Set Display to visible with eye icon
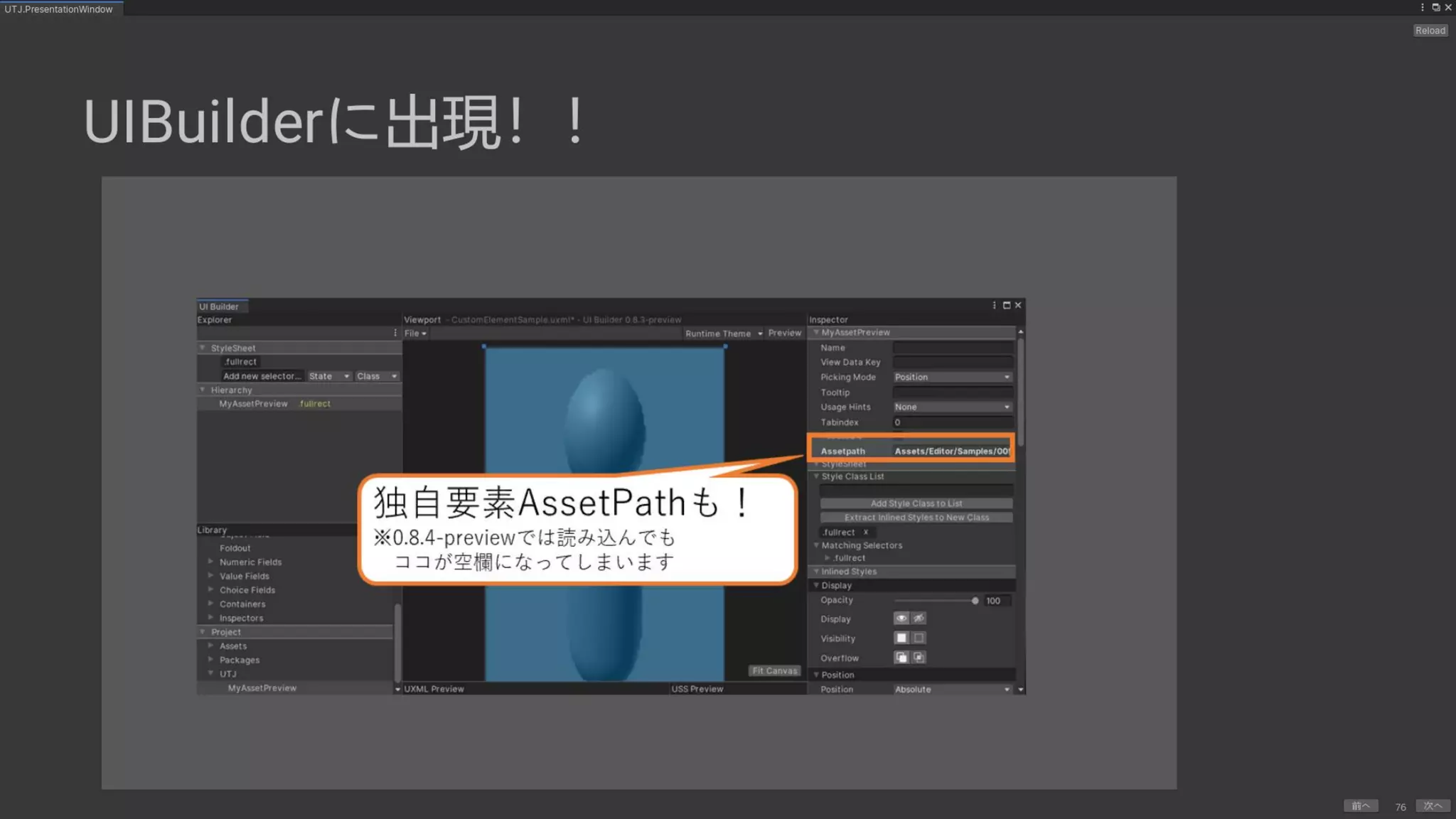Screen dimensions: 1456x819 click(x=901, y=619)
